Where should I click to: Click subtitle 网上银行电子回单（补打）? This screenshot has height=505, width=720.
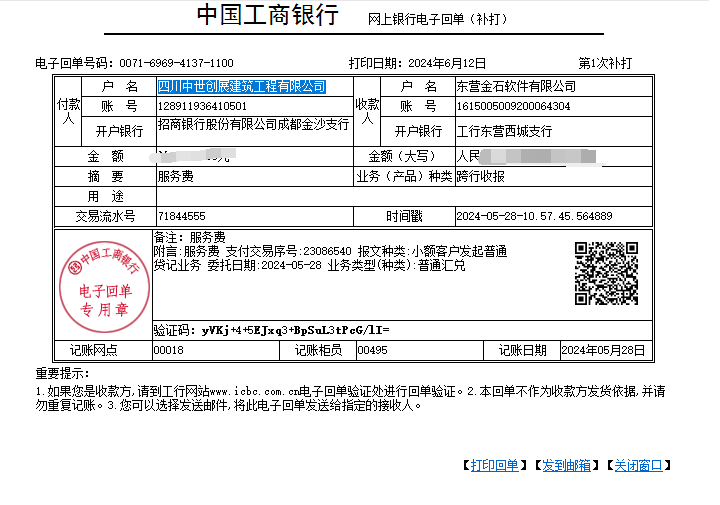(438, 19)
